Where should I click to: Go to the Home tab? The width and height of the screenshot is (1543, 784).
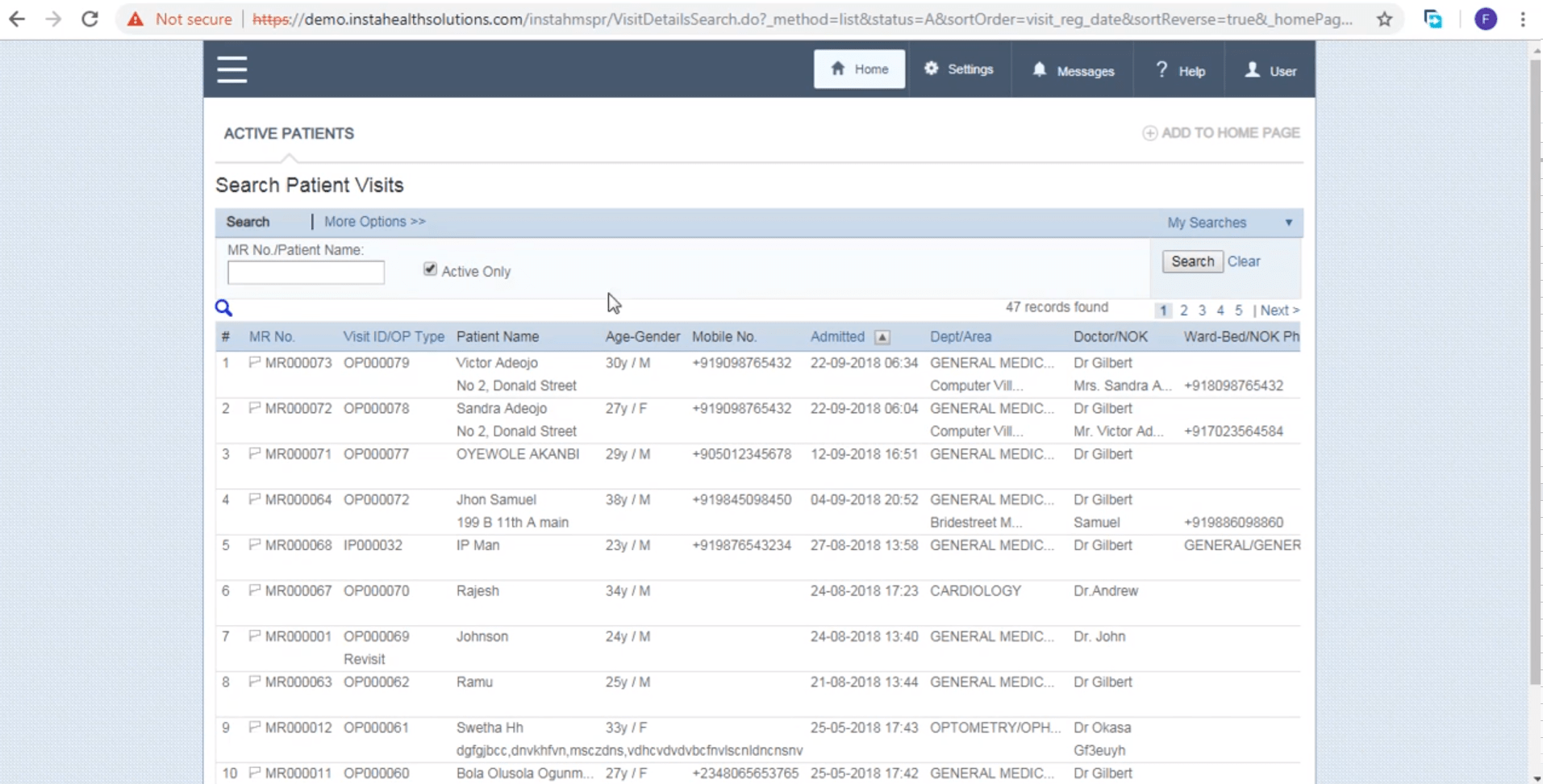(x=859, y=69)
